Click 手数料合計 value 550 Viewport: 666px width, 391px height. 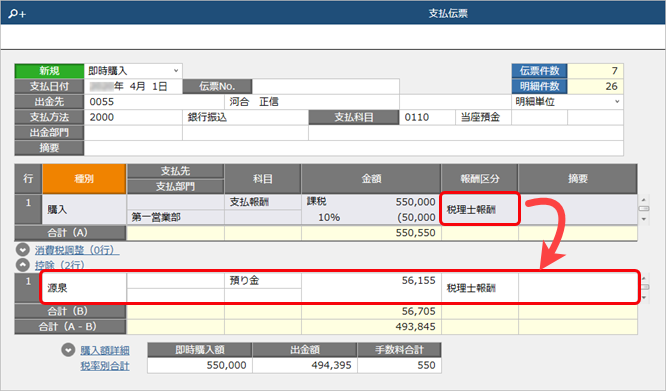[x=399, y=366]
